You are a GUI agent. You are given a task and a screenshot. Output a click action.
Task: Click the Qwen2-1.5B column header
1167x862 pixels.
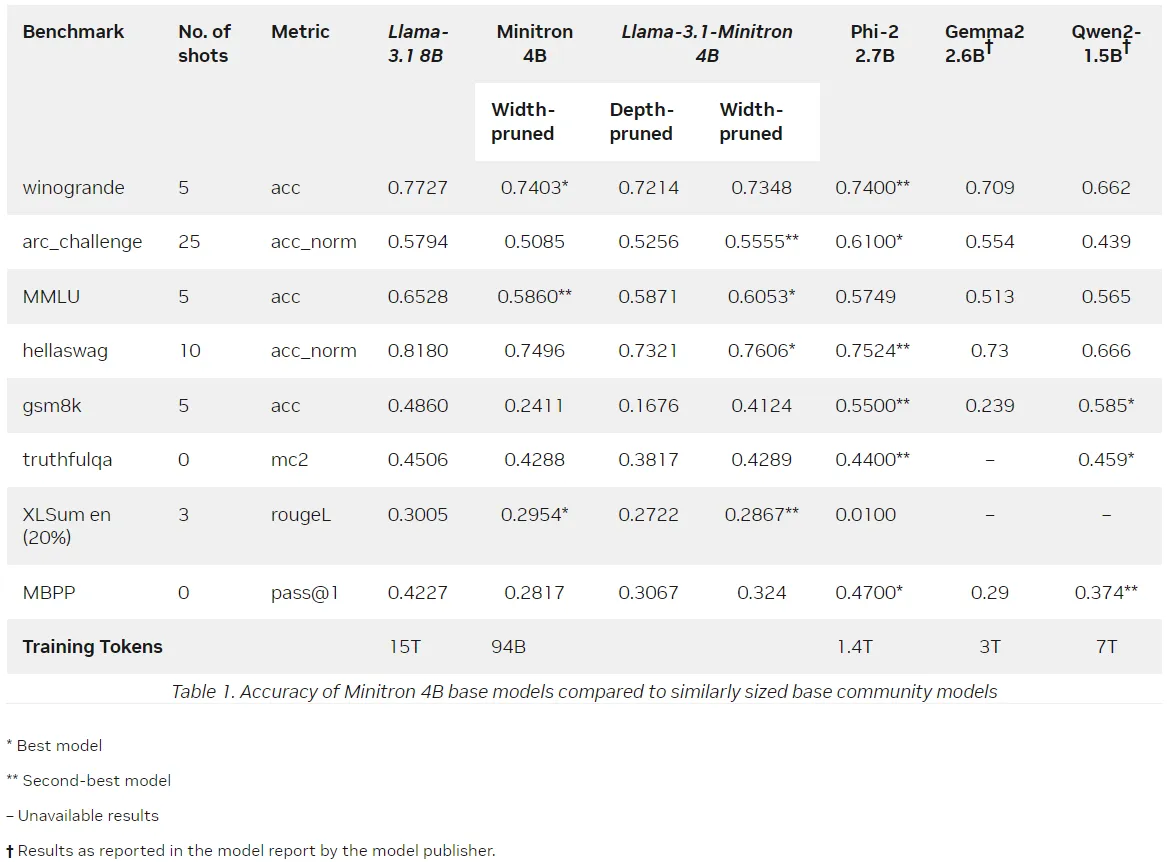click(x=1105, y=43)
